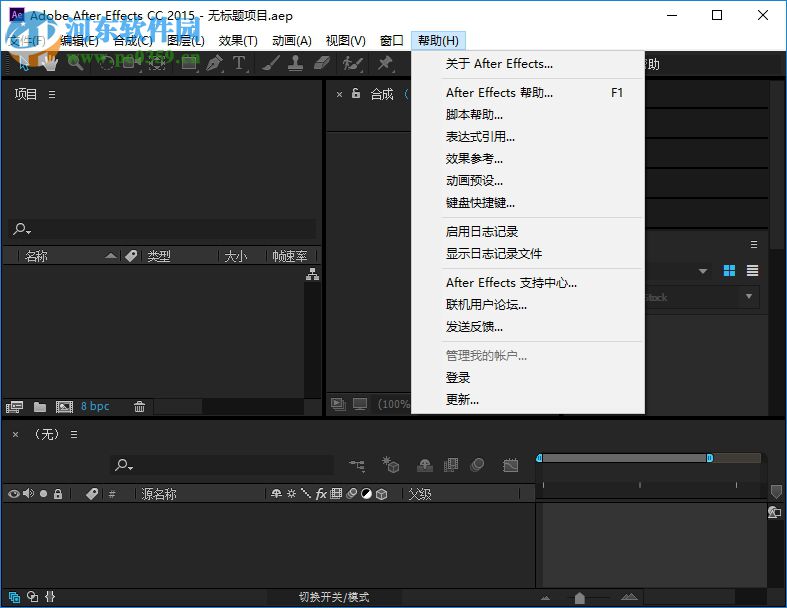Click the 8 bpc color depth button

pyautogui.click(x=95, y=406)
